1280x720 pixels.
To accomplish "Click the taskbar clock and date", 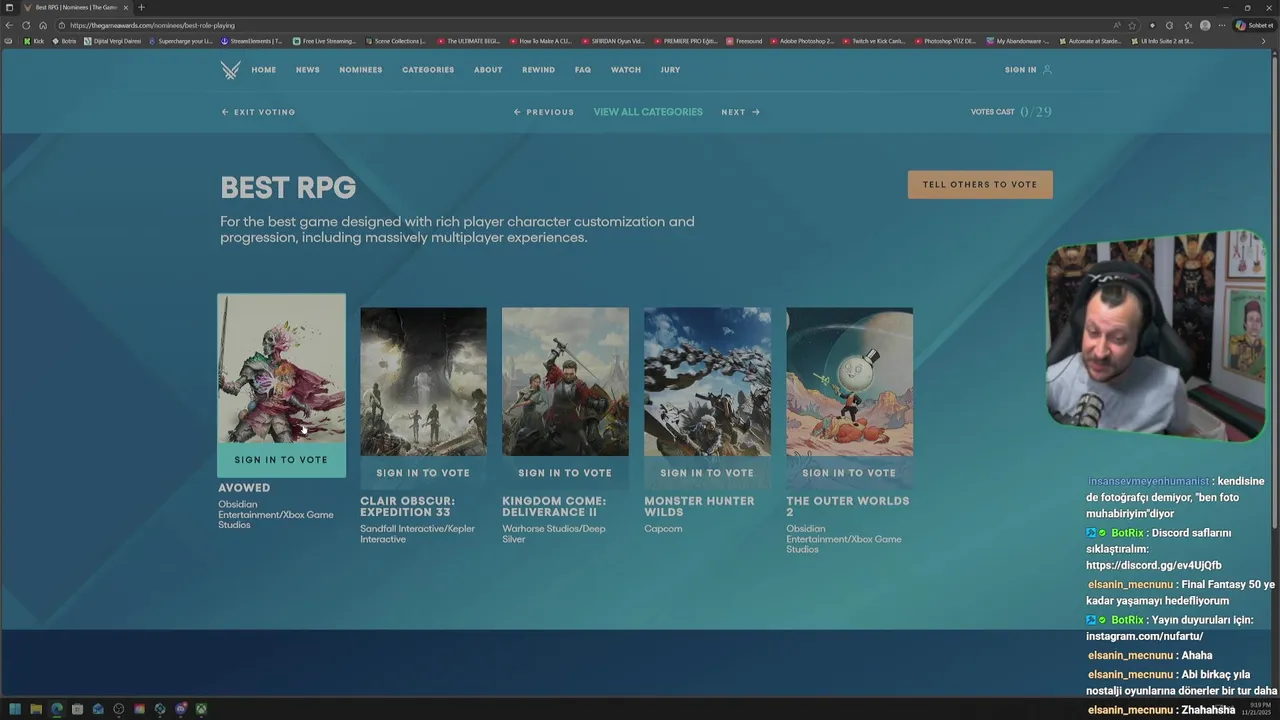I will [x=1254, y=709].
